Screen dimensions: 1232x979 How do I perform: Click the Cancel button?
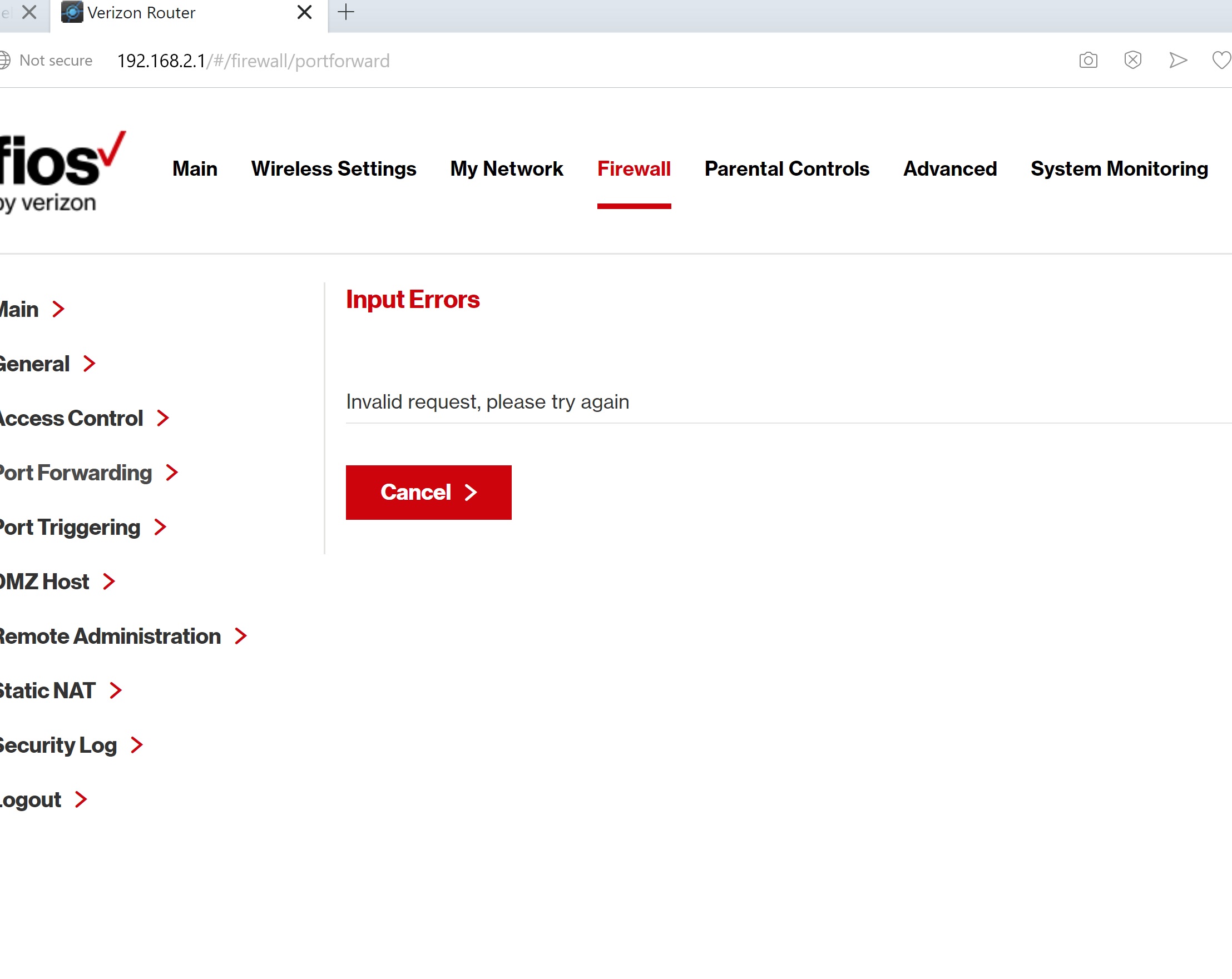tap(428, 492)
